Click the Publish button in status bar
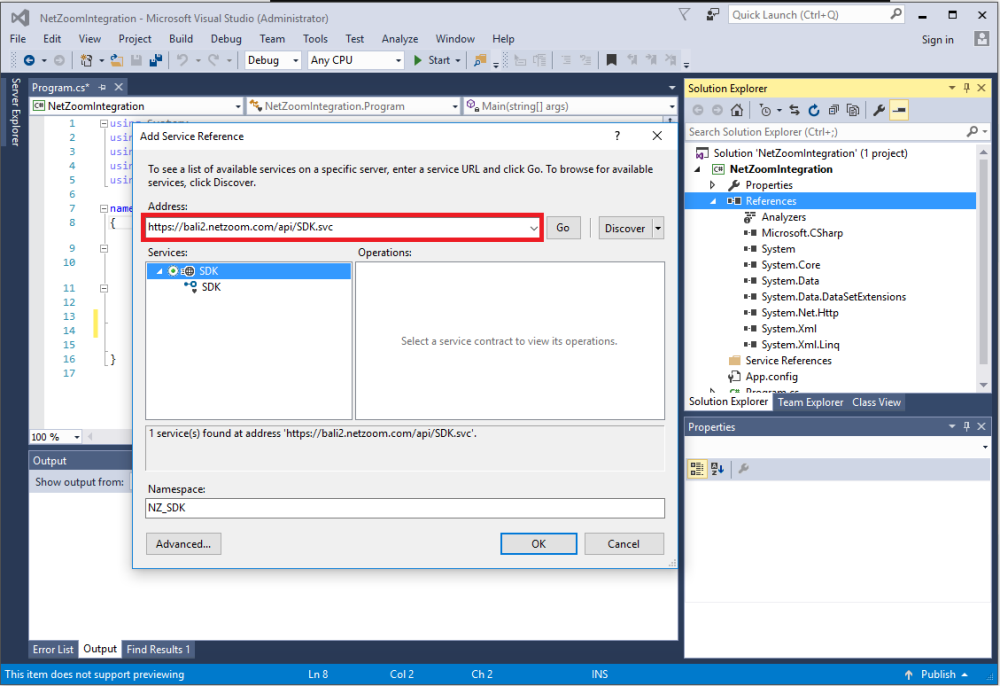Screen dimensions: 1000x686 936,675
